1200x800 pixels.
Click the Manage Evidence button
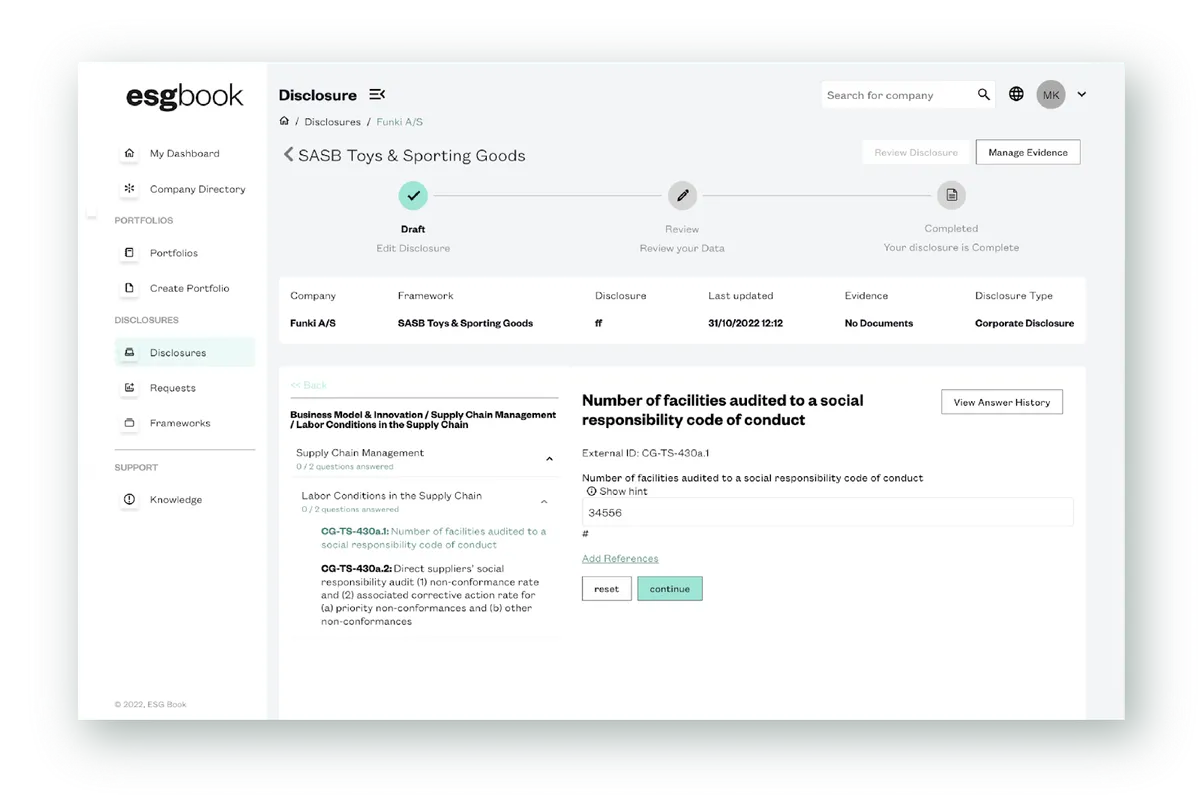(x=1028, y=152)
